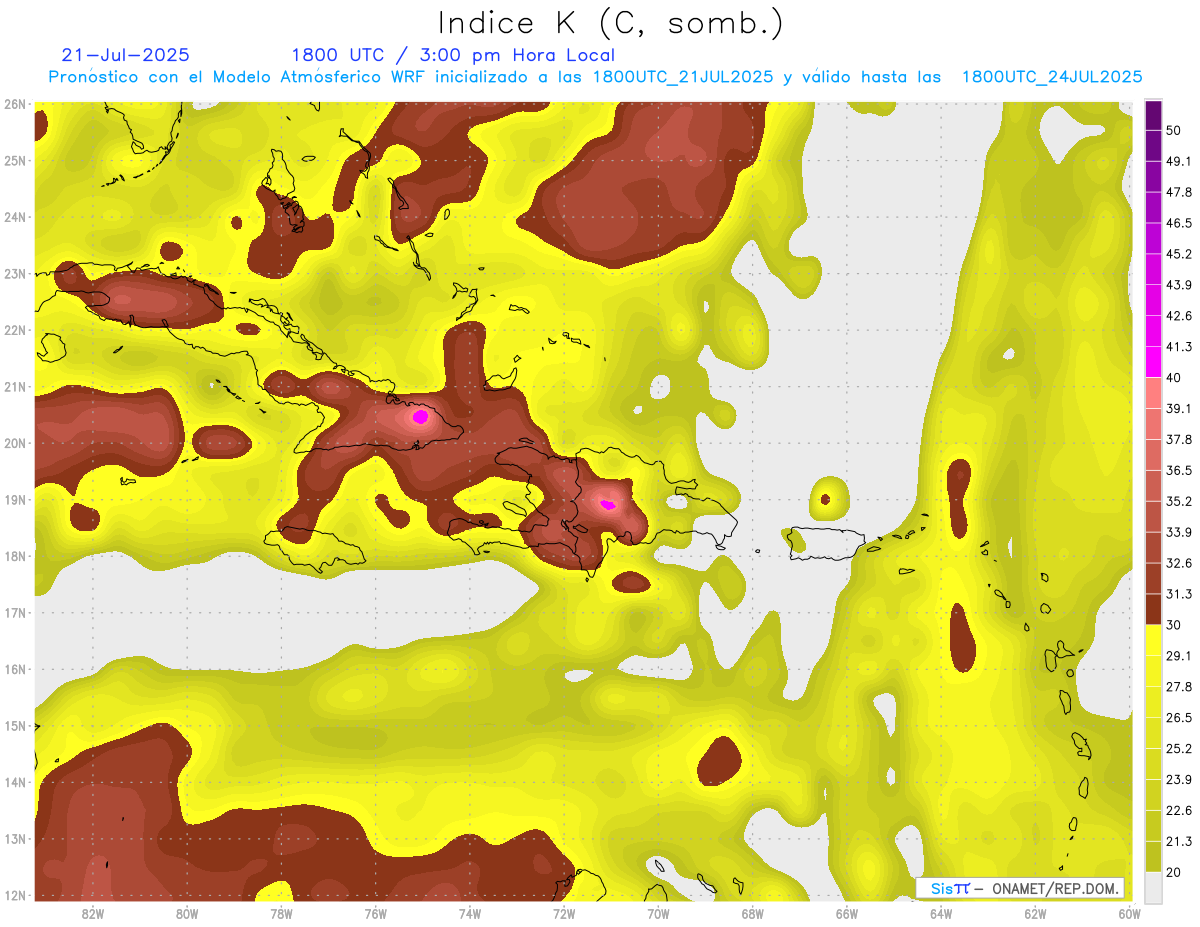This screenshot has height=927, width=1200.
Task: Click the magenta hotspot over eastern Cuba
Action: (x=420, y=416)
